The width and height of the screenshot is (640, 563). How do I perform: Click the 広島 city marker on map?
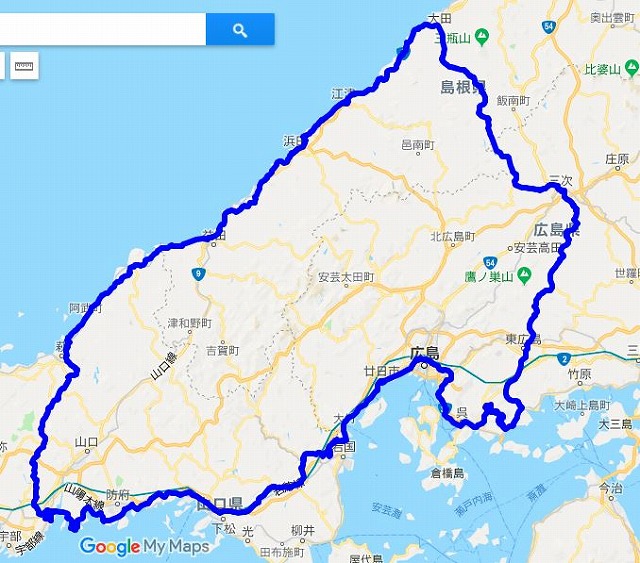[x=424, y=365]
